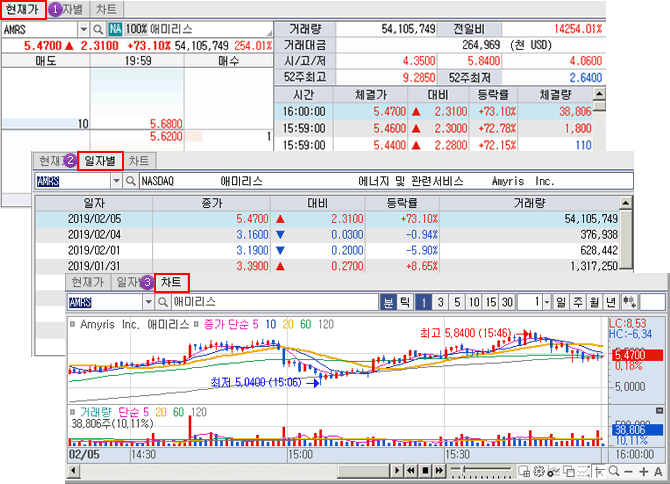Select the 5-minute interval button
Image resolution: width=670 pixels, height=484 pixels.
click(457, 302)
